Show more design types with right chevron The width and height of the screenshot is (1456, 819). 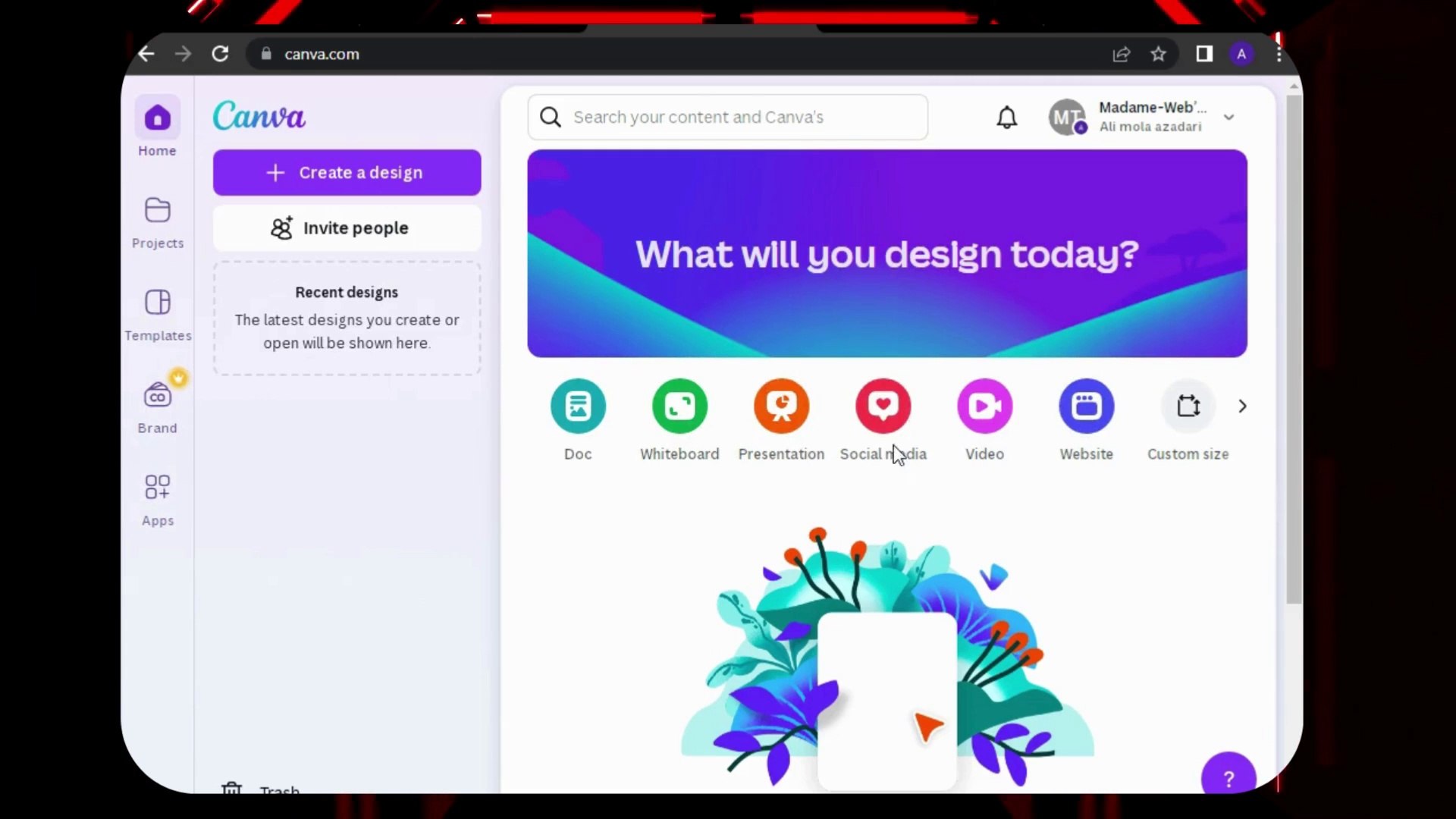pyautogui.click(x=1242, y=406)
